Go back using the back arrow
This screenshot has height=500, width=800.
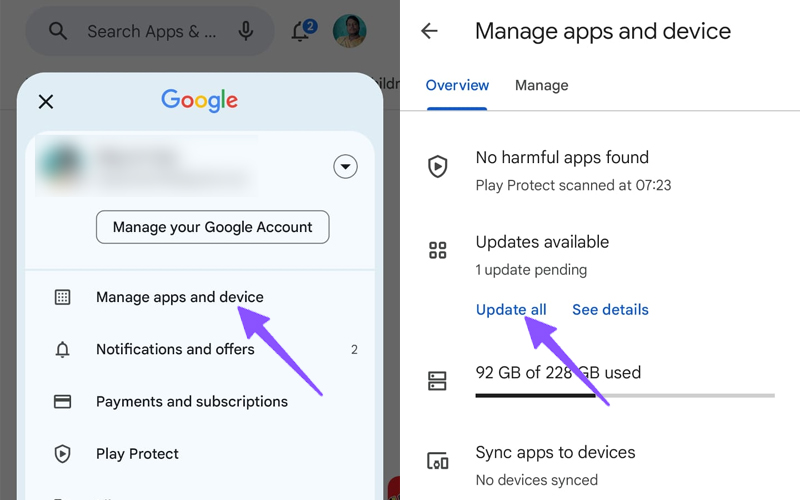(x=430, y=31)
